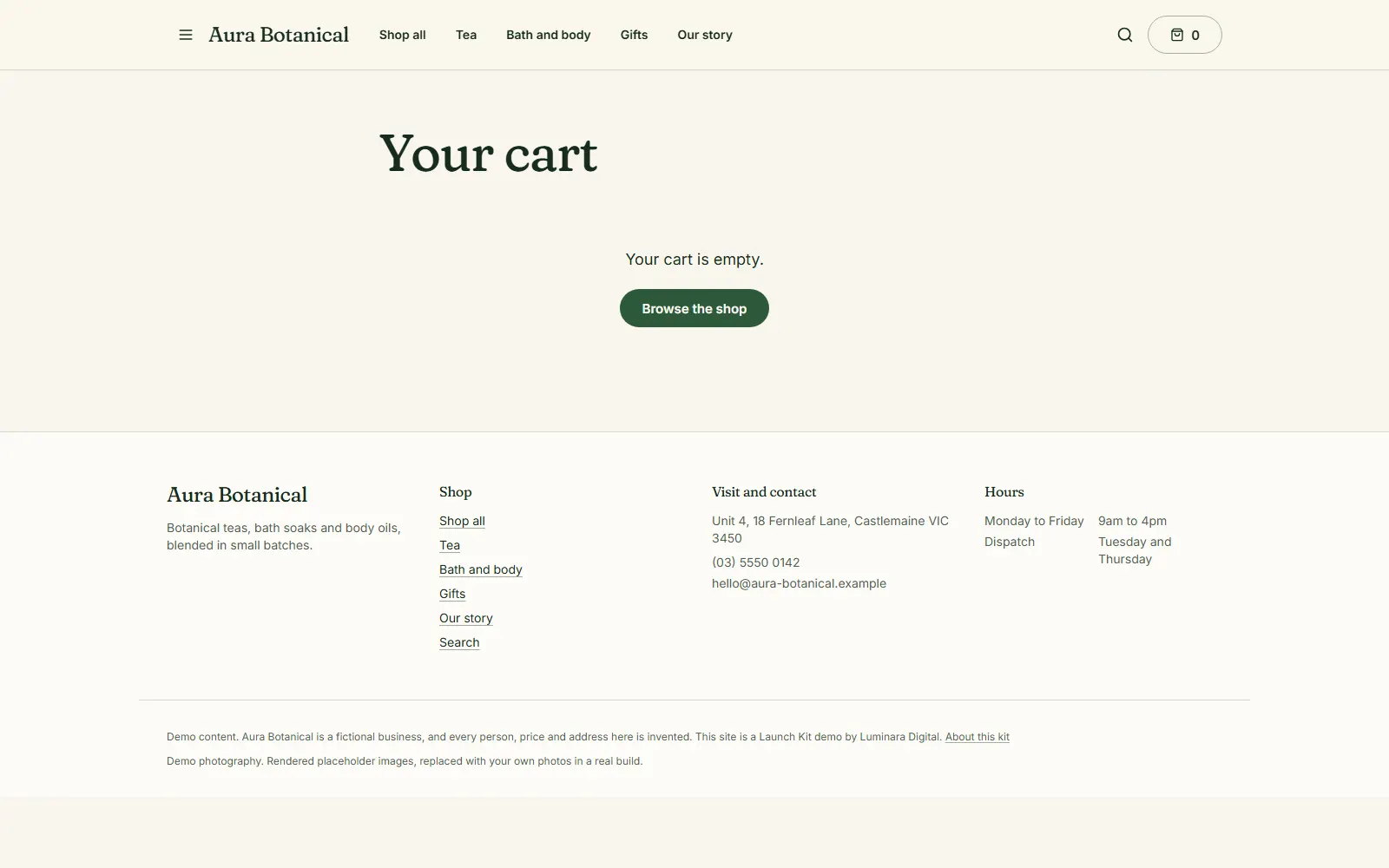Open the hamburger menu icon
This screenshot has width=1389, height=868.
tap(186, 35)
